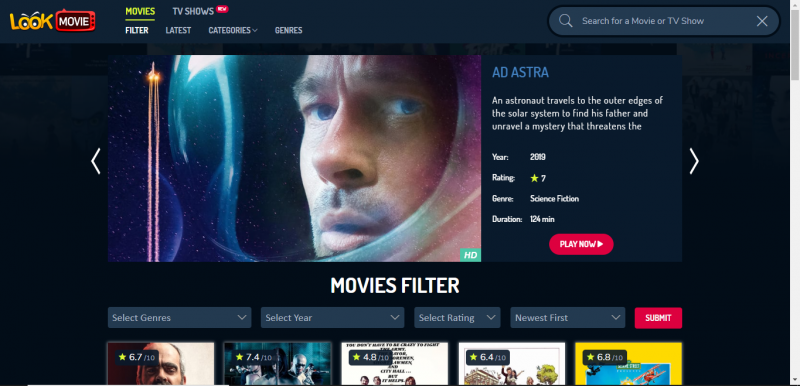The width and height of the screenshot is (800, 386).
Task: Open the Select Genres dropdown
Action: 180,318
